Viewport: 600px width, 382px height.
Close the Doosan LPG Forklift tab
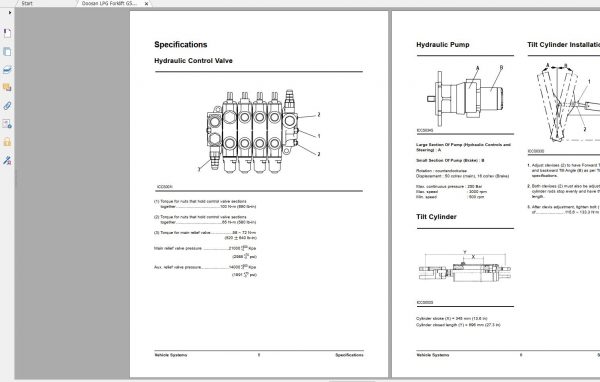[x=147, y=4]
